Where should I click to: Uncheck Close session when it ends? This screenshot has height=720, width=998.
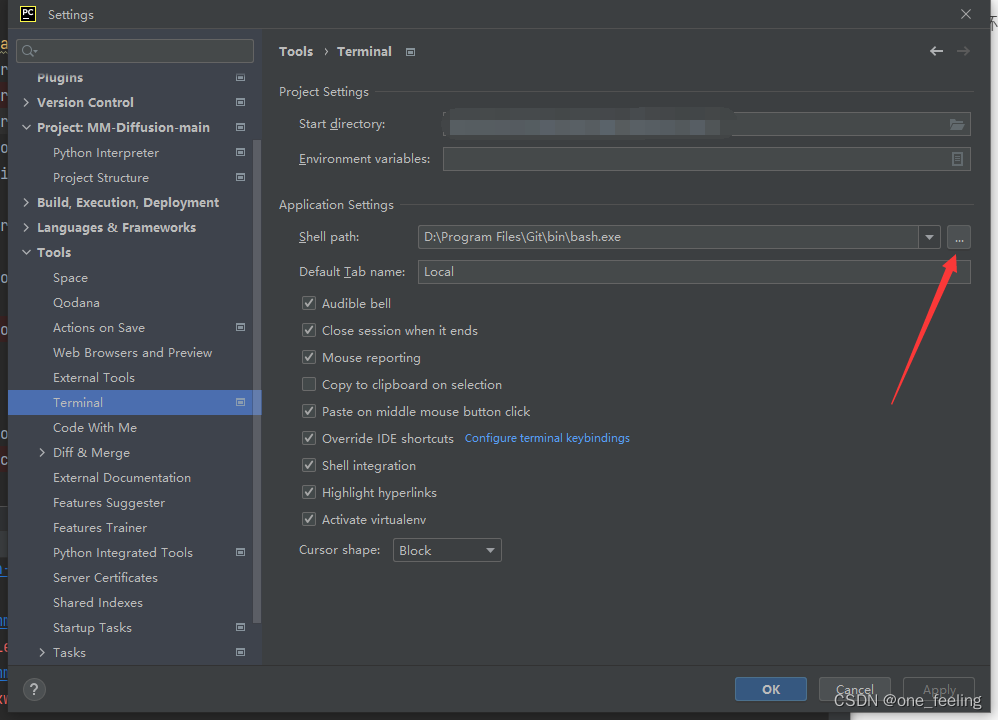[309, 330]
